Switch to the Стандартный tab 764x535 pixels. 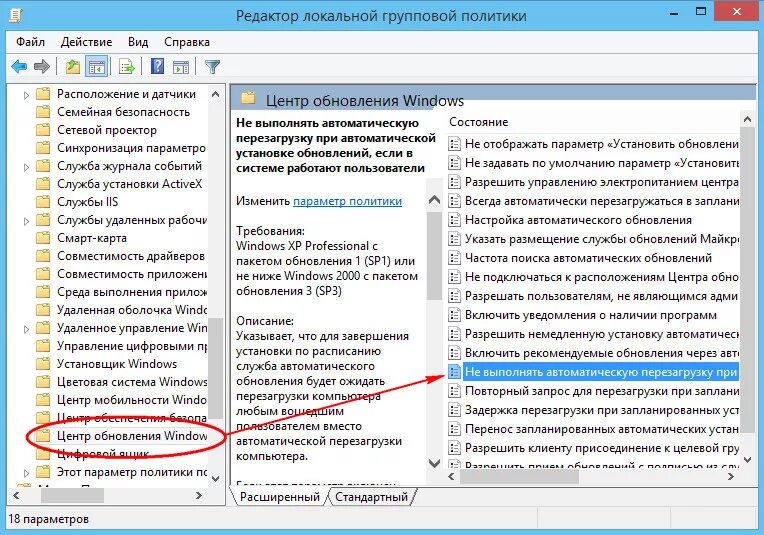point(371,497)
